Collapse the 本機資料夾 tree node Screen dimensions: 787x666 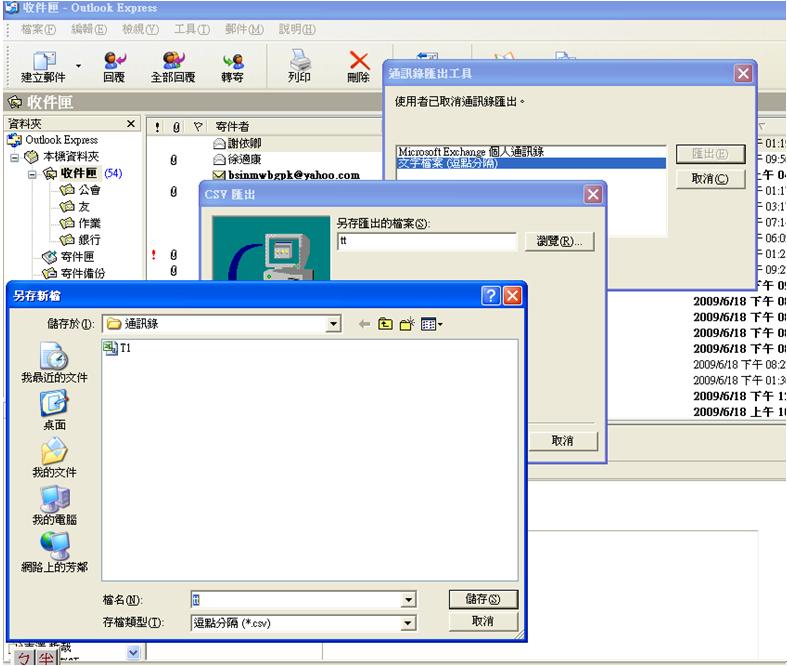click(x=15, y=158)
